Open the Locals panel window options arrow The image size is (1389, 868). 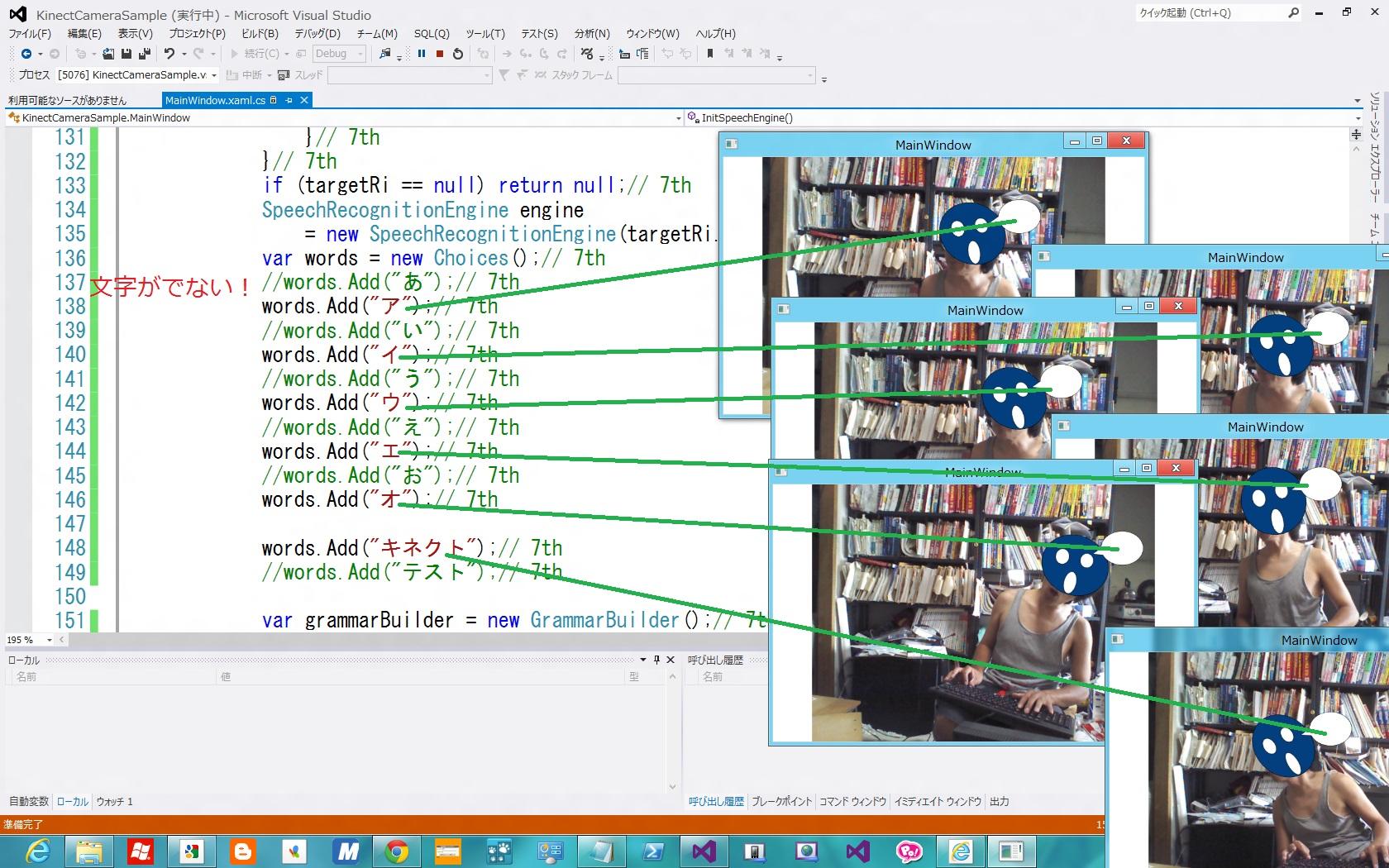click(x=643, y=660)
